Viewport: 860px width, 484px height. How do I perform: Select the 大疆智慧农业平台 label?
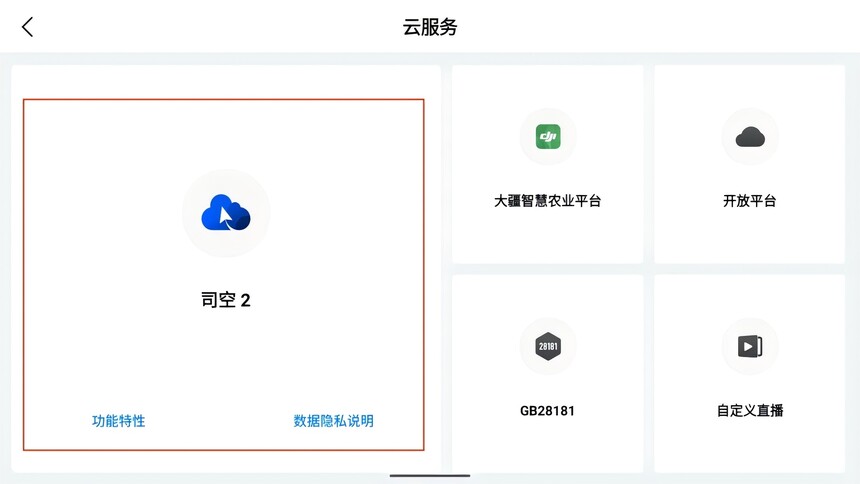point(547,201)
